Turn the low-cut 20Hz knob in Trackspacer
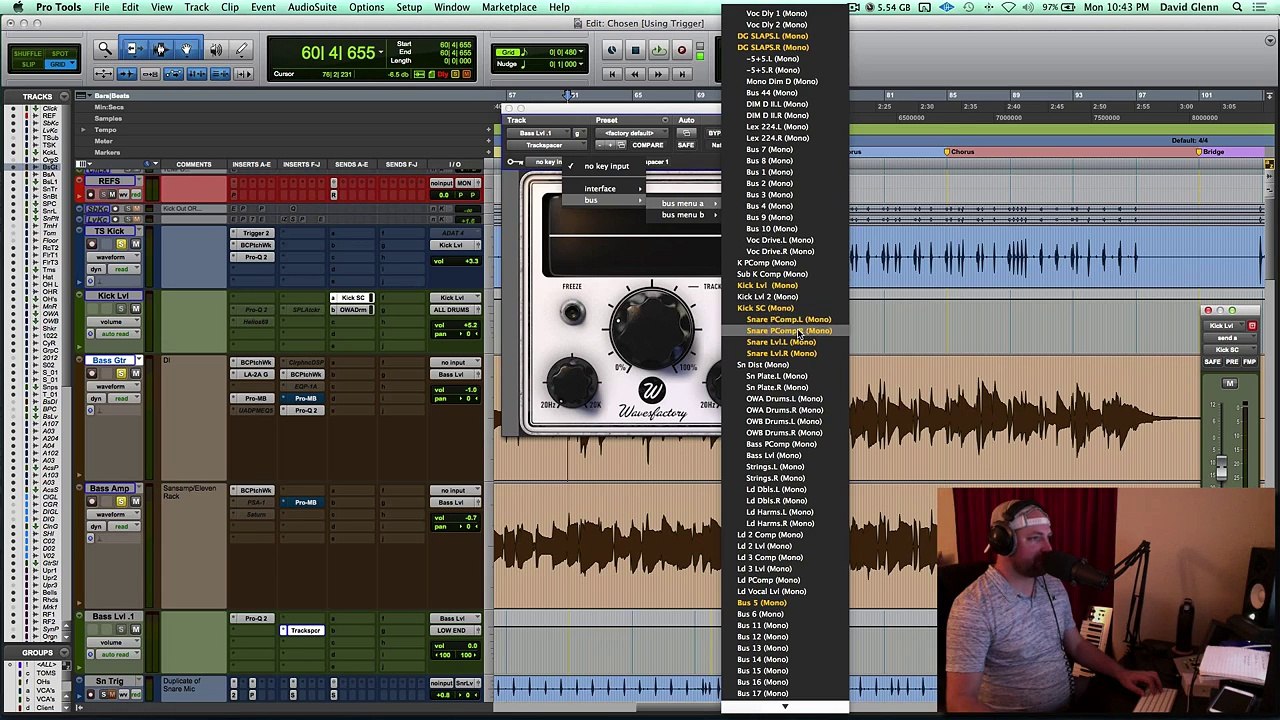The width and height of the screenshot is (1280, 720). [x=572, y=382]
